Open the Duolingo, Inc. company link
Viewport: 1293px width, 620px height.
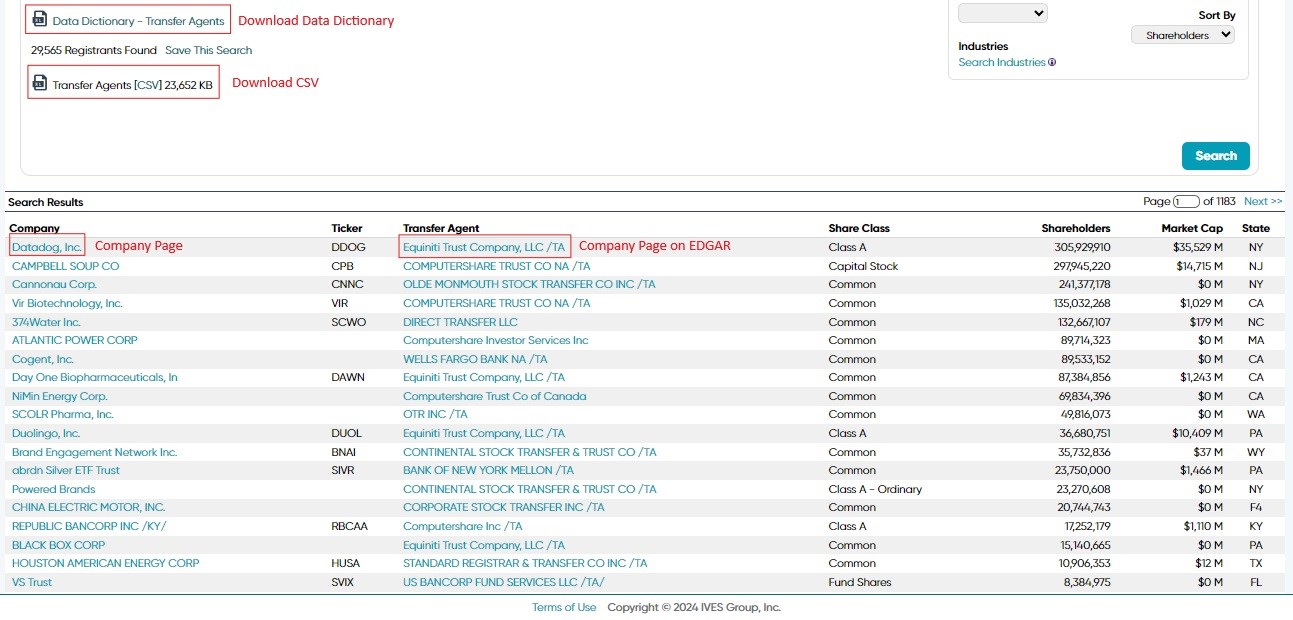[46, 433]
